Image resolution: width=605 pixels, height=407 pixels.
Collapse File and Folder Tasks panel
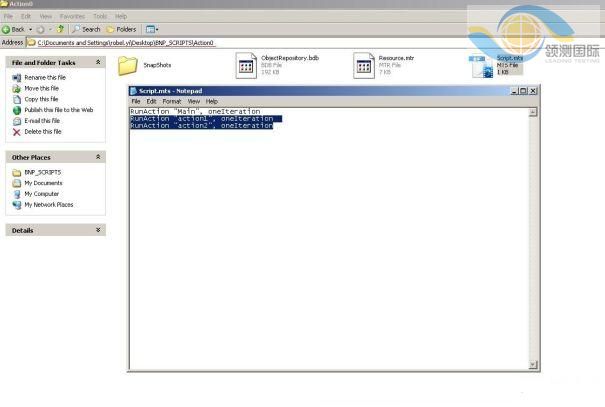[x=98, y=62]
